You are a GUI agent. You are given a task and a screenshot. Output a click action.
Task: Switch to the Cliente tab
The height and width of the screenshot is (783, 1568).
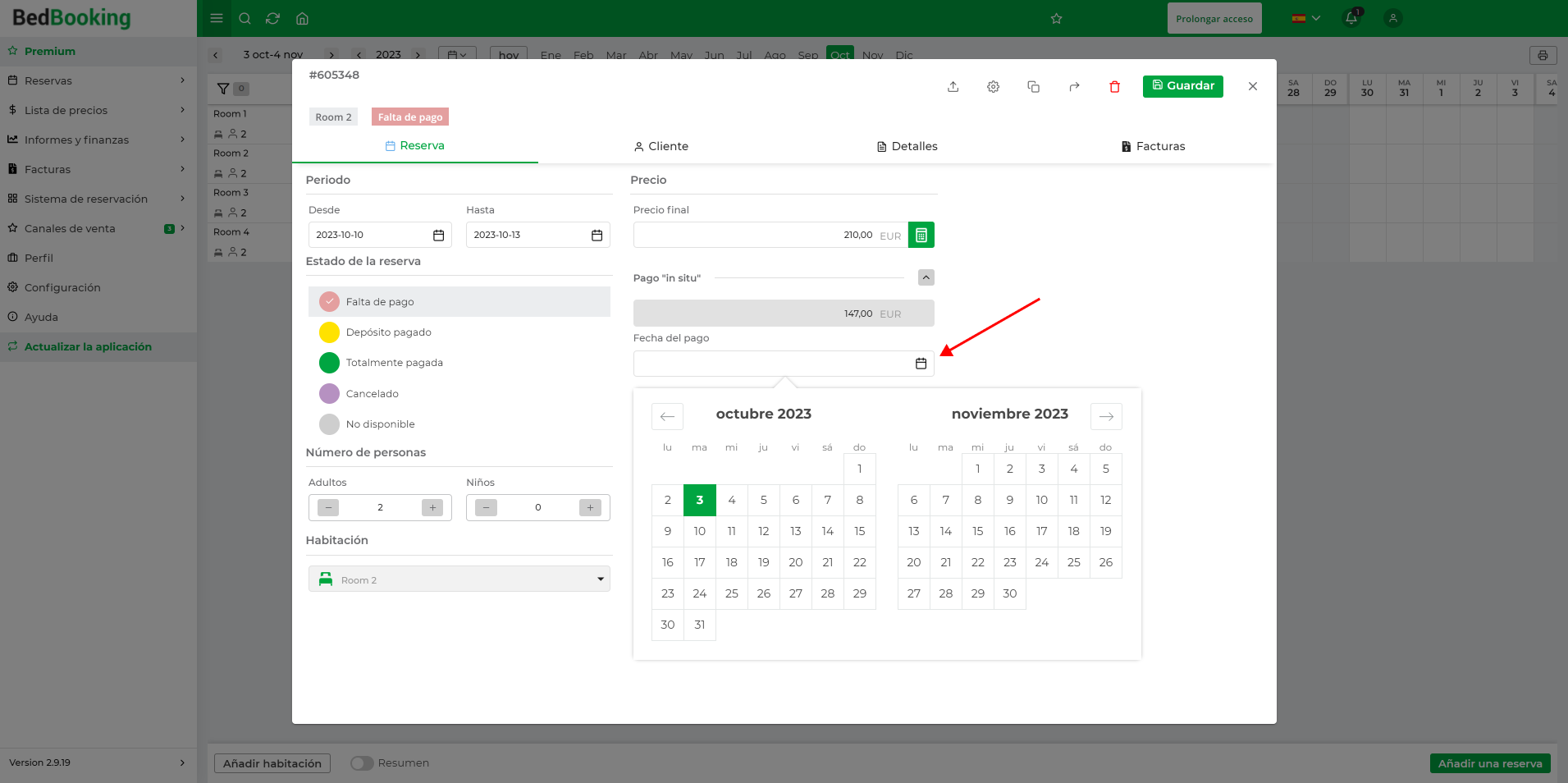coord(661,146)
